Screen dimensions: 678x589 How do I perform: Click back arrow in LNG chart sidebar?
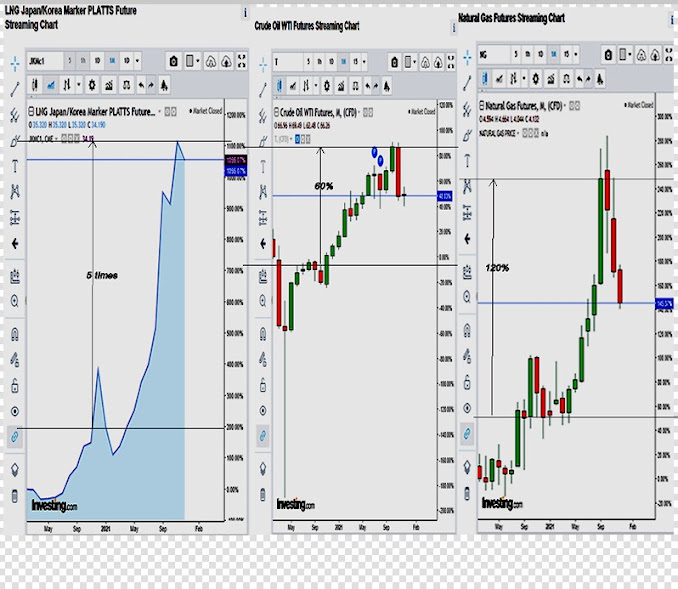click(15, 243)
